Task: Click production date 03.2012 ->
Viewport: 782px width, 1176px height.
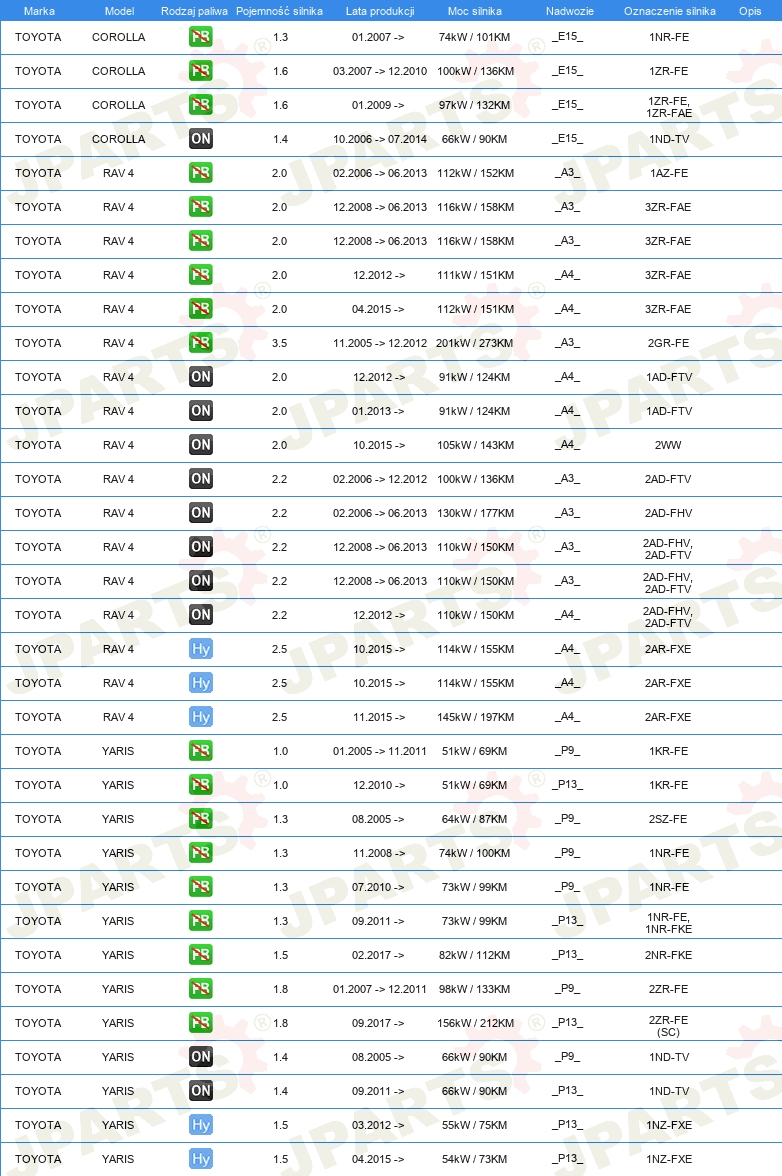Action: [378, 1125]
